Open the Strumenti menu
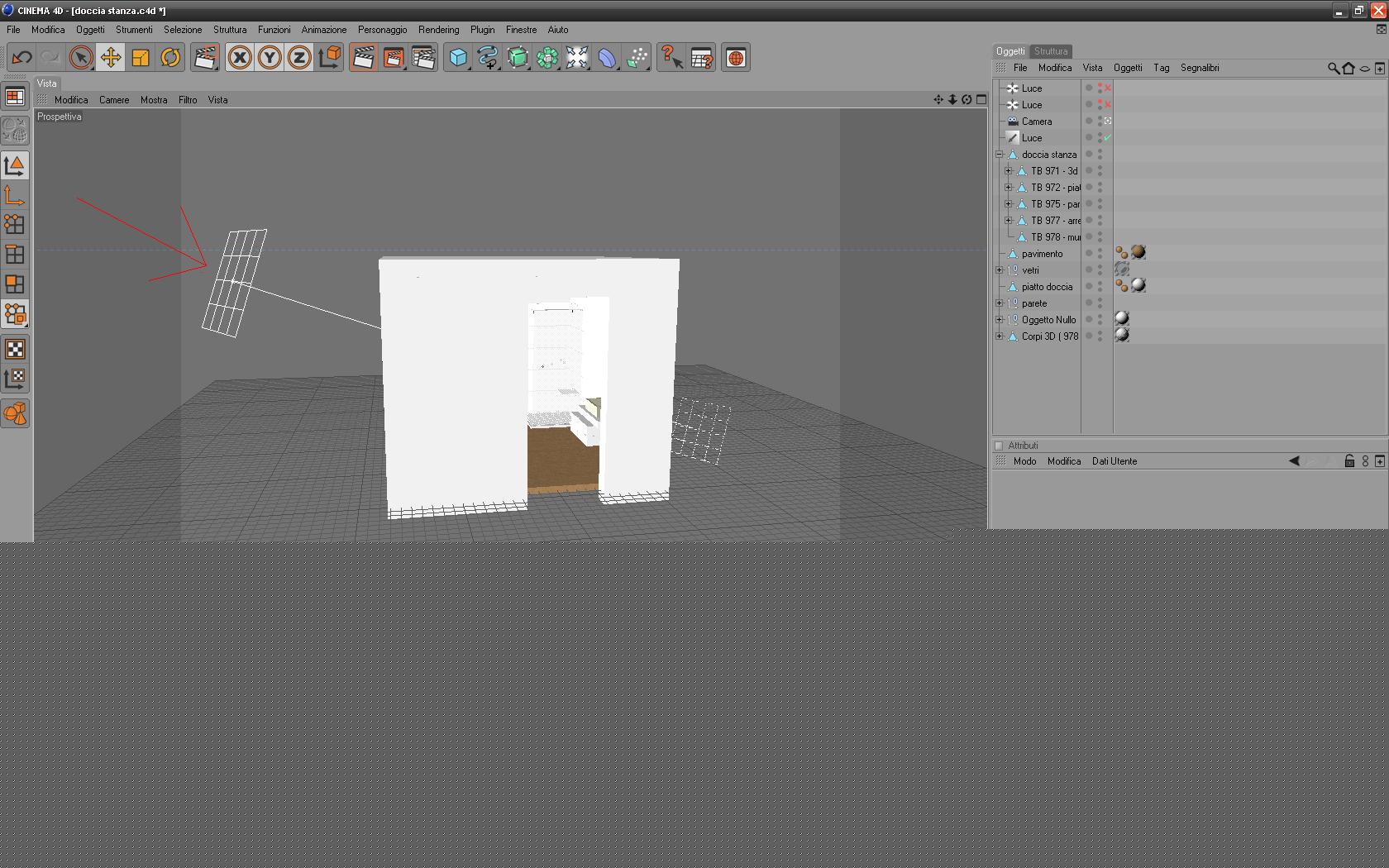 pyautogui.click(x=134, y=30)
